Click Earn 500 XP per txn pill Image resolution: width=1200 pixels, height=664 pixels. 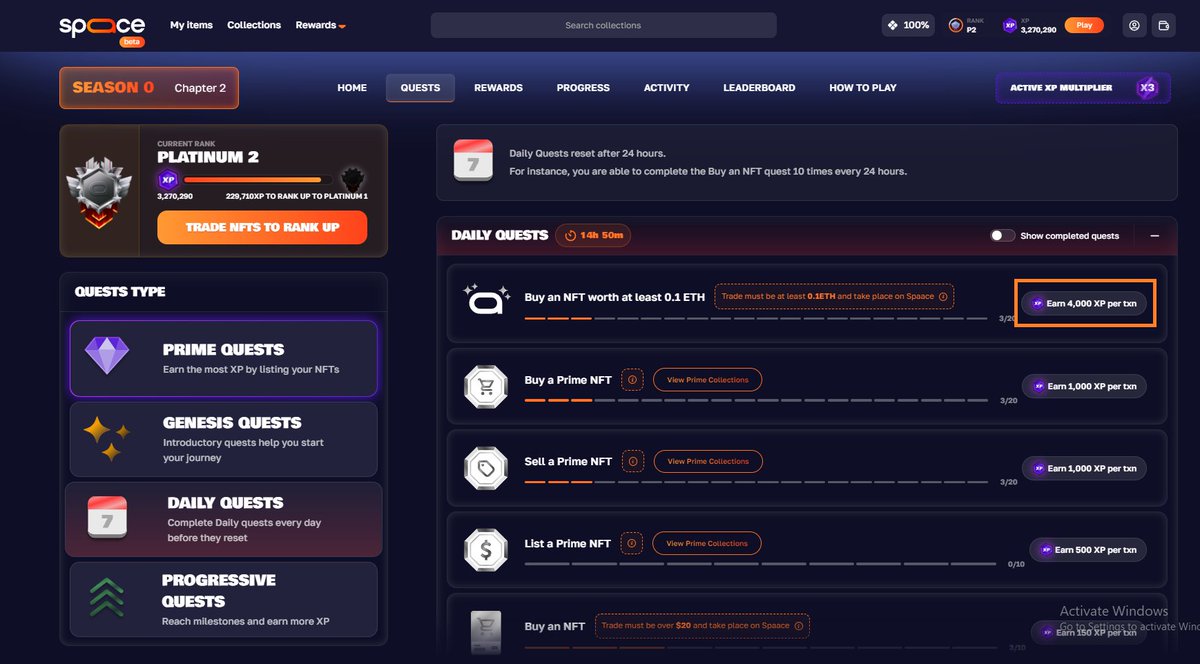point(1088,550)
